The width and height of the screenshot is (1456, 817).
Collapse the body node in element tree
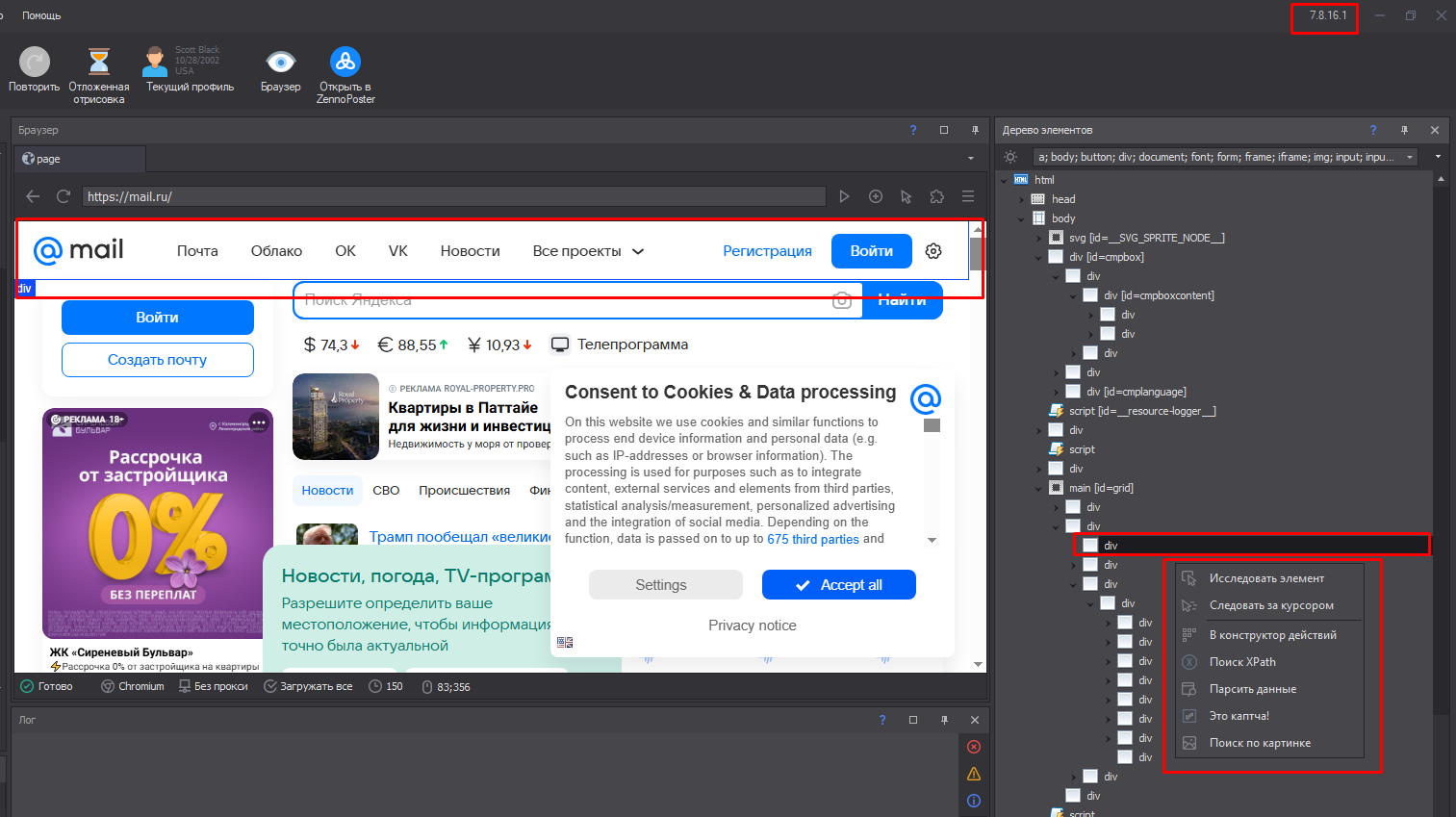click(x=1022, y=218)
